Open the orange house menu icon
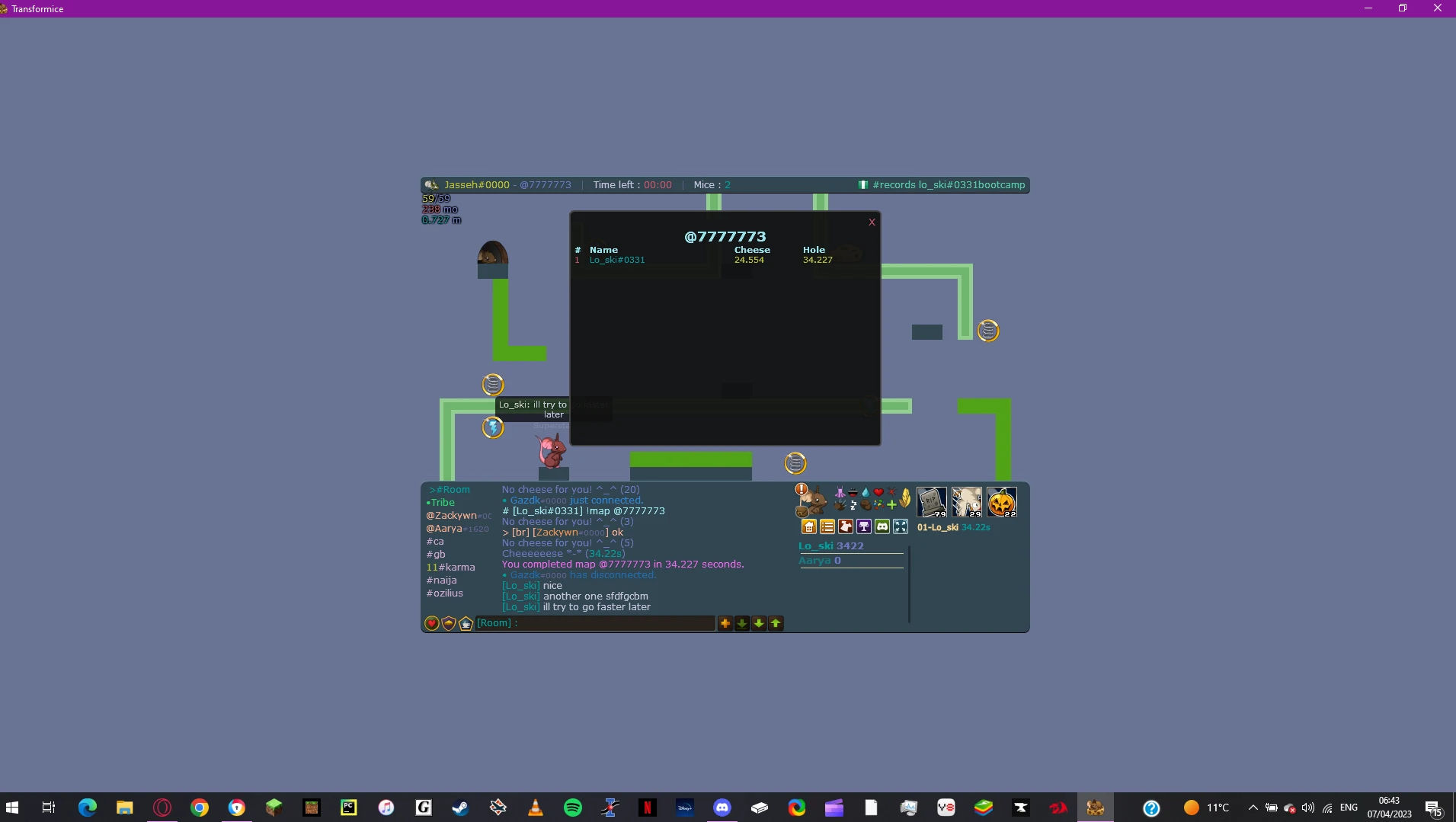 pos(809,526)
